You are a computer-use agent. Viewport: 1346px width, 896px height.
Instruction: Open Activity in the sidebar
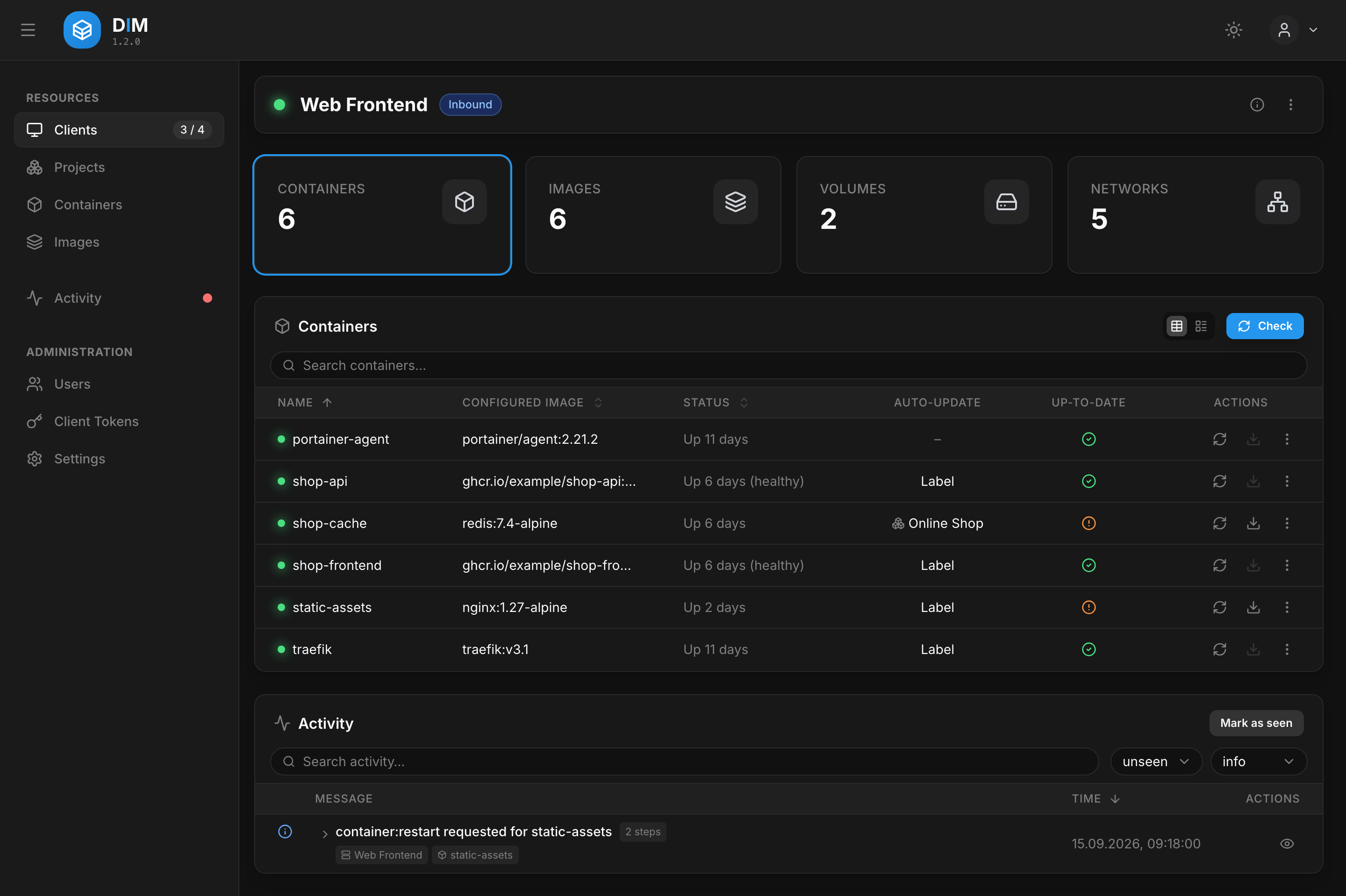pos(119,298)
